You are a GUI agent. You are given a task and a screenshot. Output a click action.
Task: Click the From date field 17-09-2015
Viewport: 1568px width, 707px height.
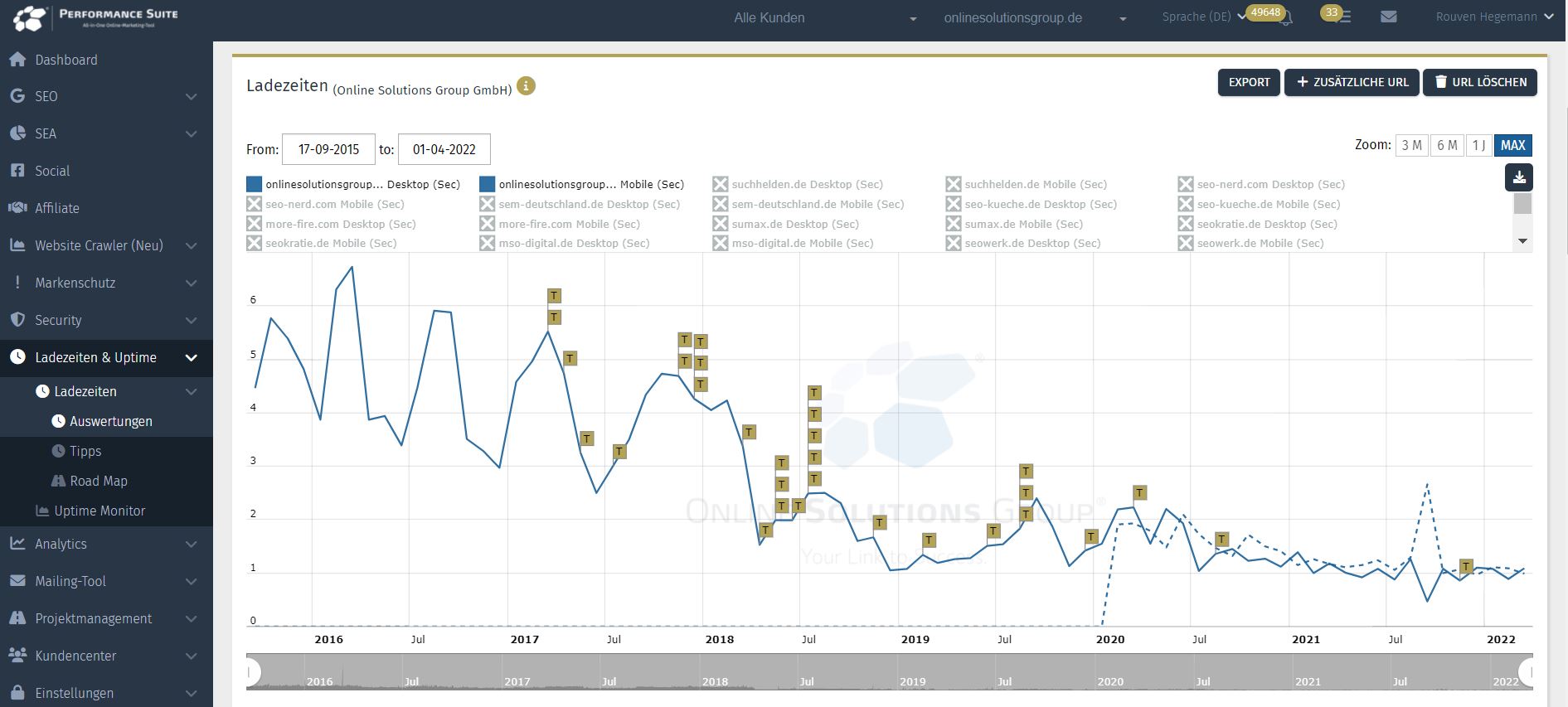coord(328,149)
